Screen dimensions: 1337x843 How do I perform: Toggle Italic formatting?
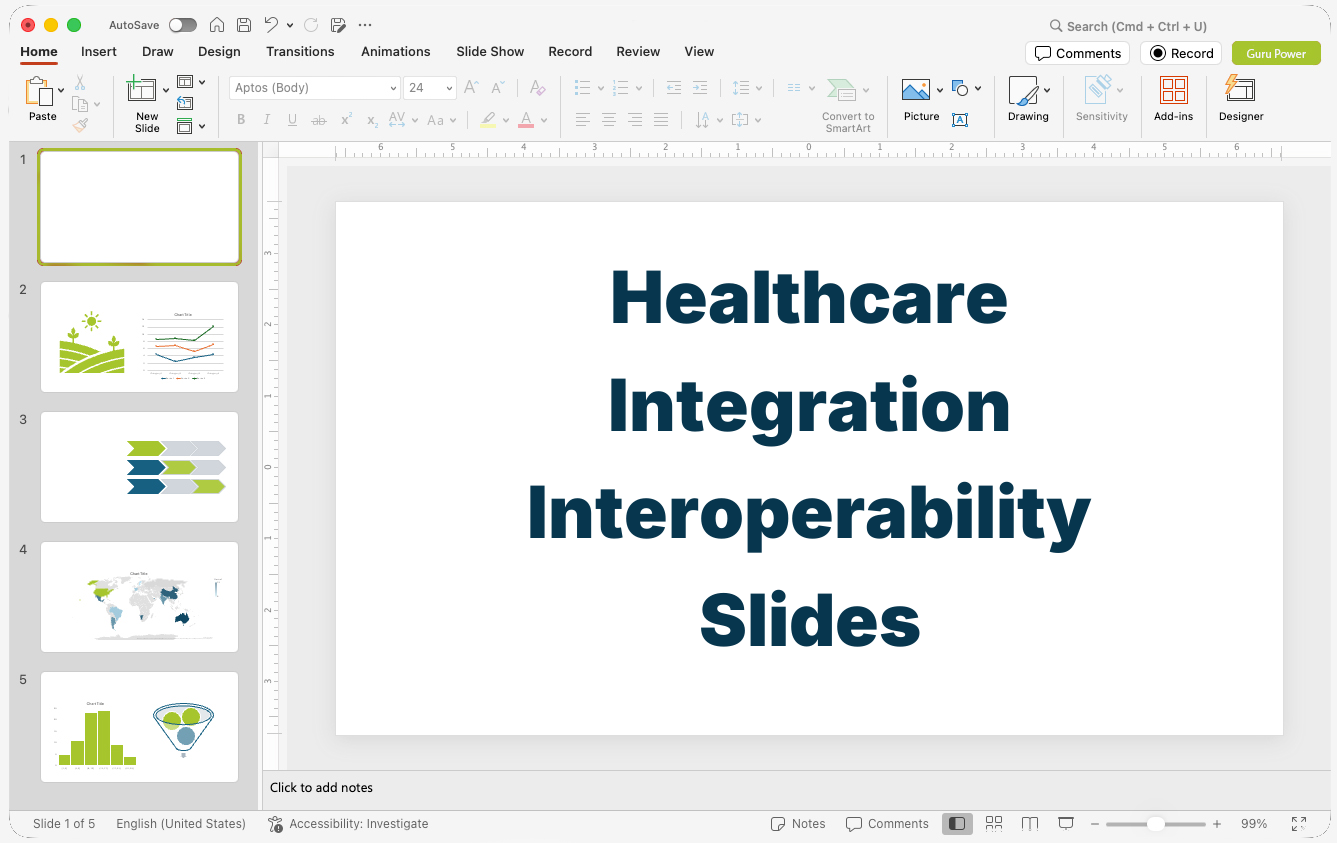point(267,120)
